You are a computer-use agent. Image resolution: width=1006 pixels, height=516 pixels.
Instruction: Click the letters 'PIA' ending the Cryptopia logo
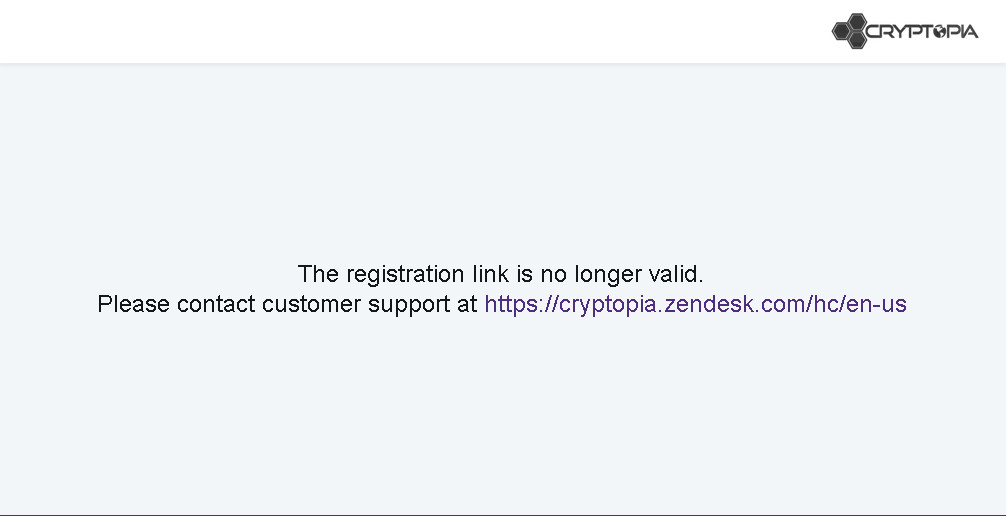point(962,31)
